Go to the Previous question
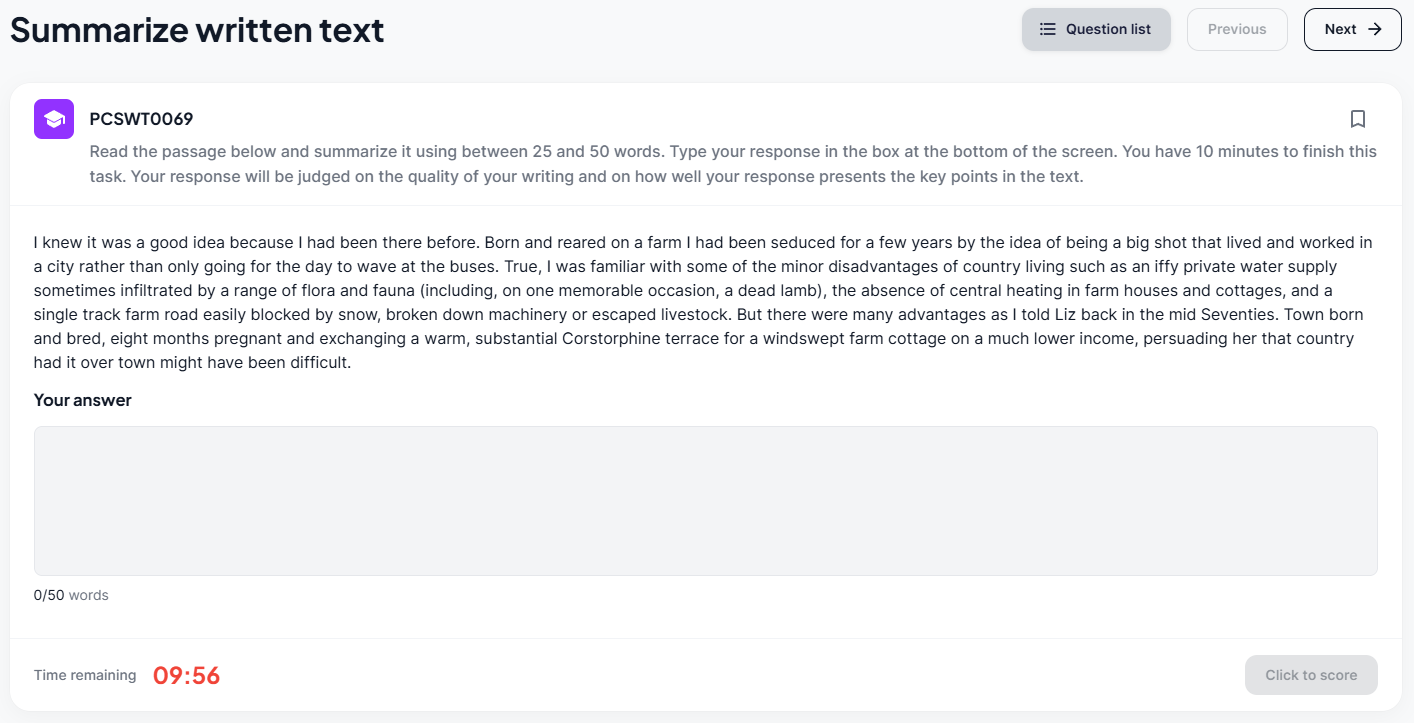Image resolution: width=1414 pixels, height=723 pixels. pyautogui.click(x=1237, y=29)
